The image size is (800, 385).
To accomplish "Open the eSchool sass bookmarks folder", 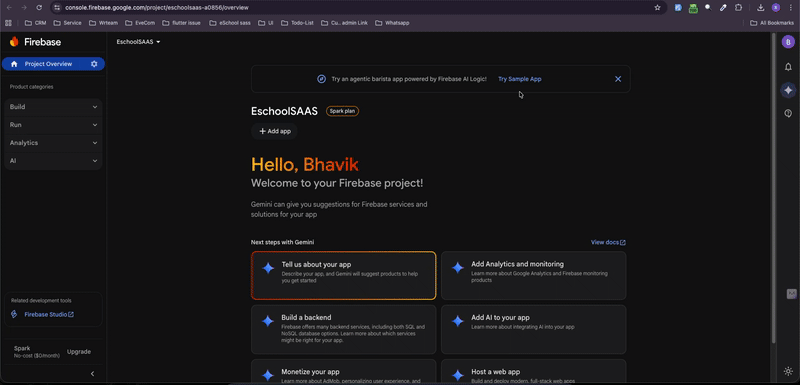I will [230, 23].
